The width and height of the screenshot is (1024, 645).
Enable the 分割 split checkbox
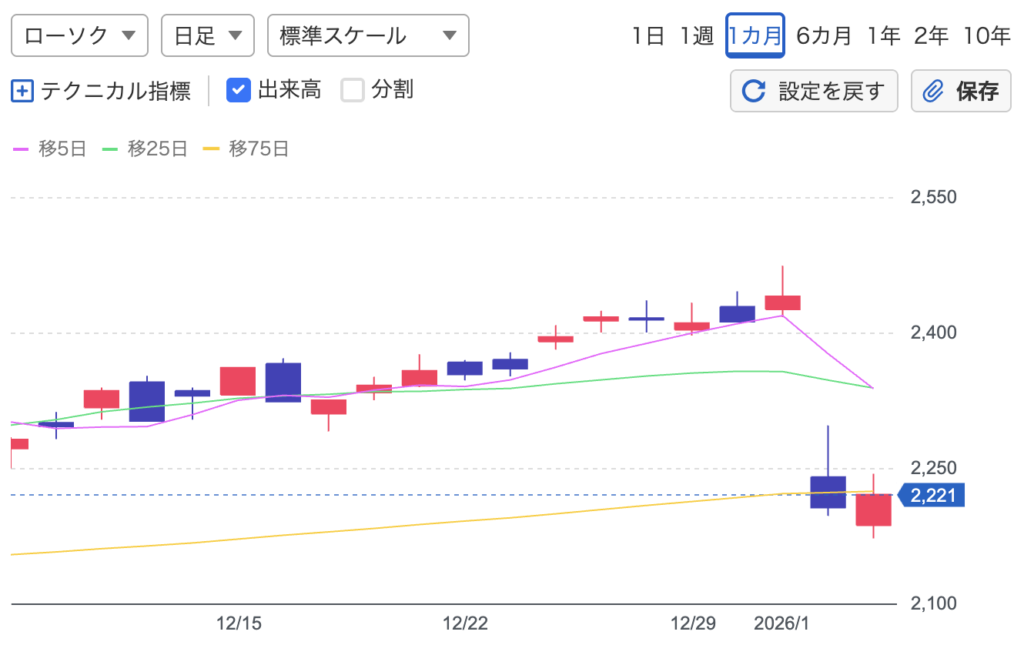[x=352, y=90]
